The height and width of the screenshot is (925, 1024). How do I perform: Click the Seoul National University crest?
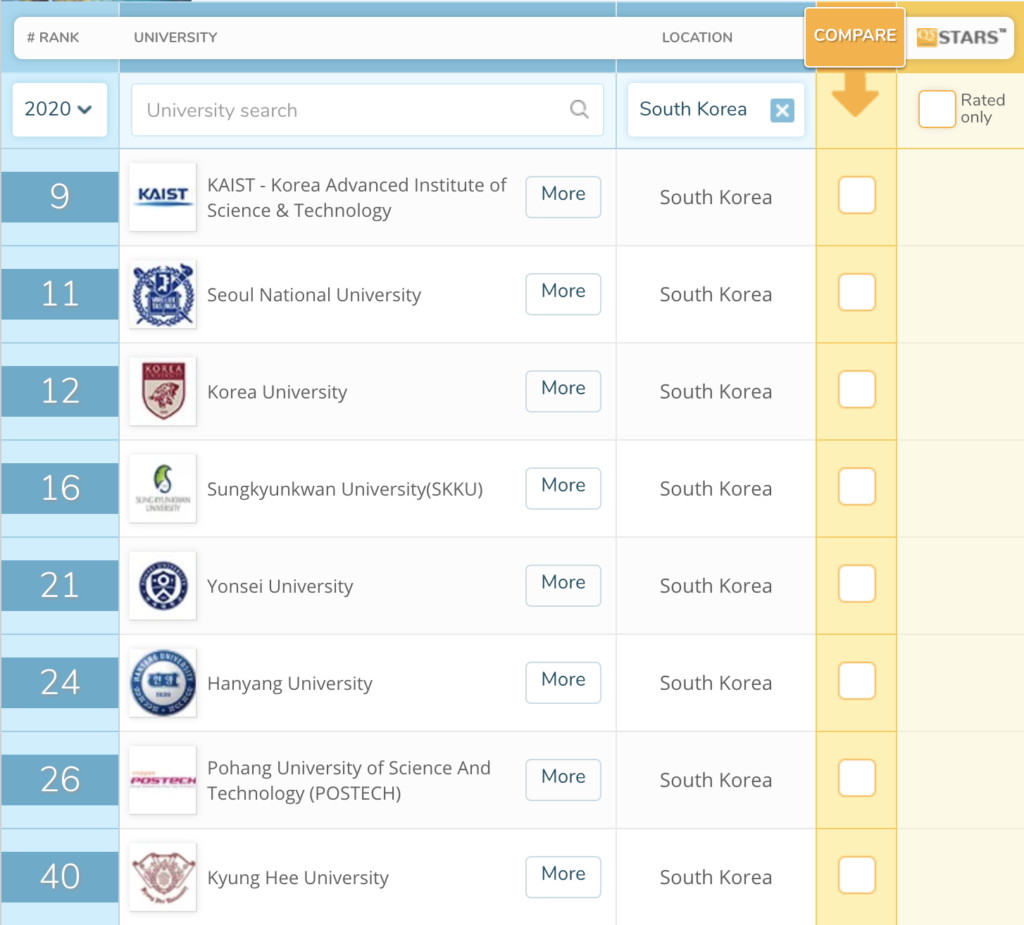(x=163, y=294)
